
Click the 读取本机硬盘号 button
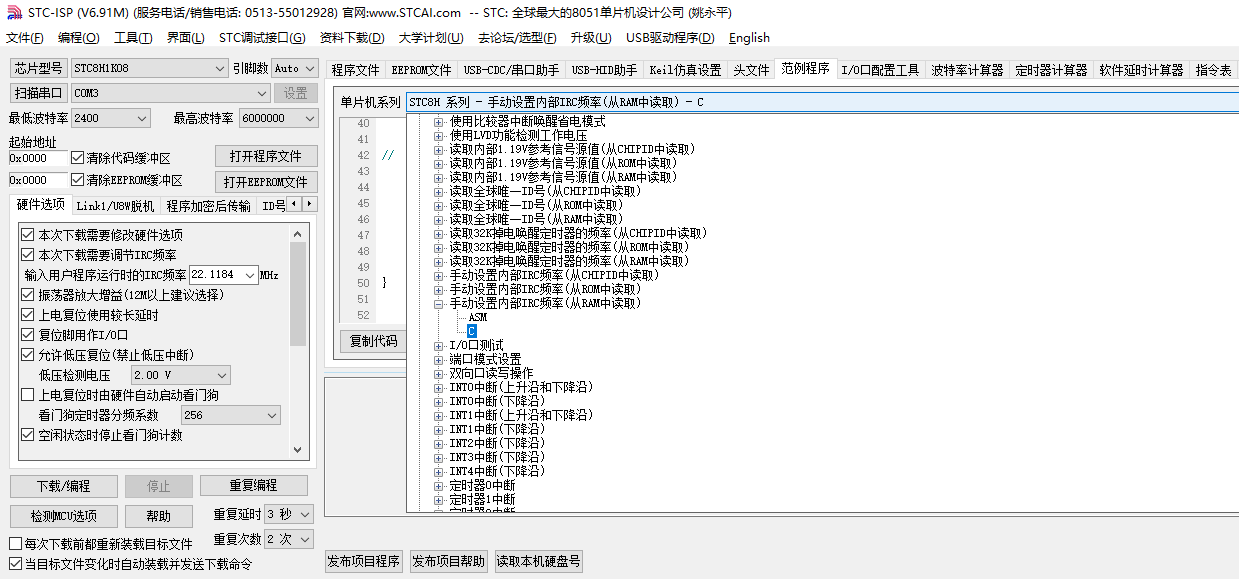[539, 561]
